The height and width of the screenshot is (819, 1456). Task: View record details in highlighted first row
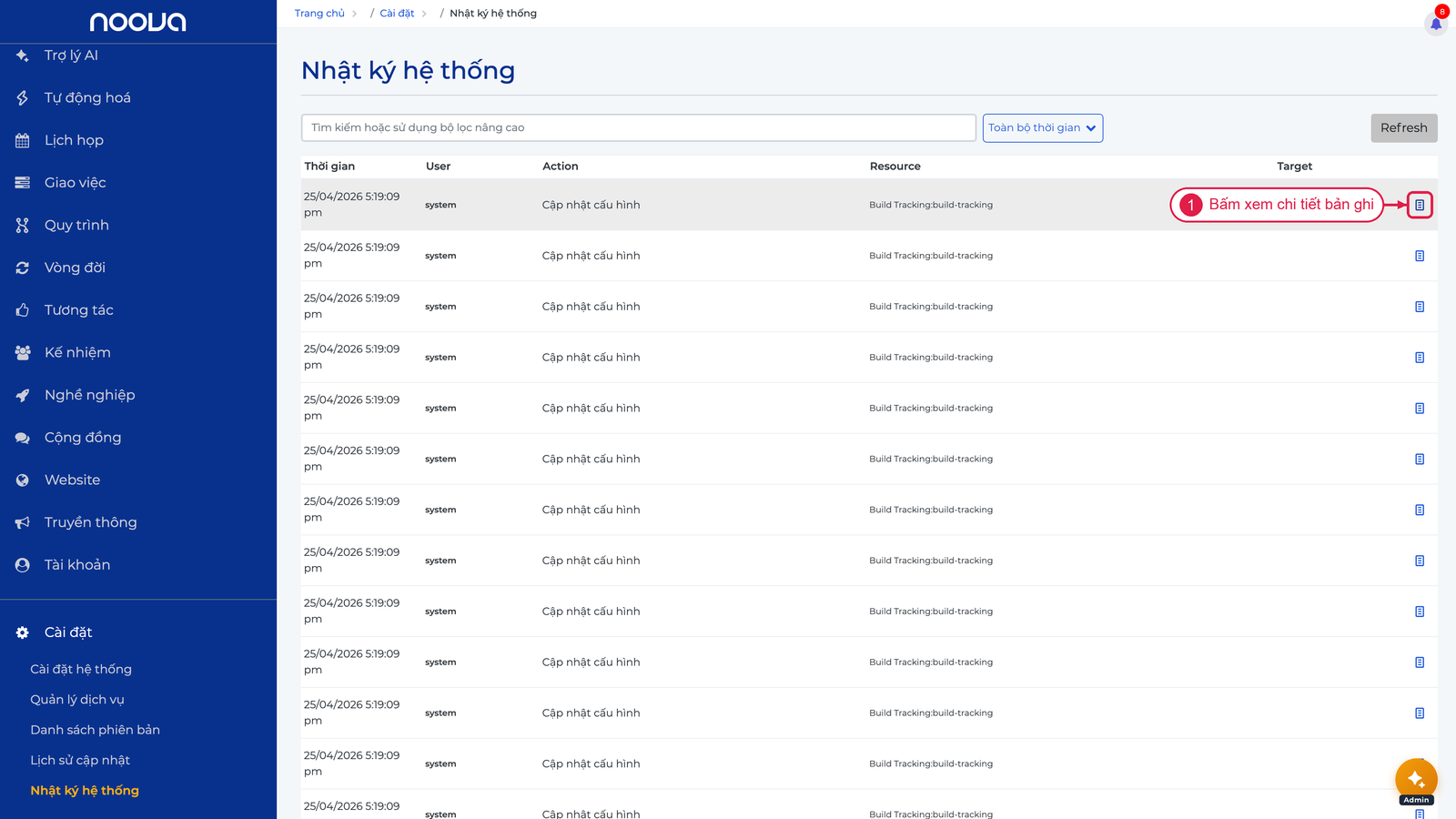(1420, 205)
